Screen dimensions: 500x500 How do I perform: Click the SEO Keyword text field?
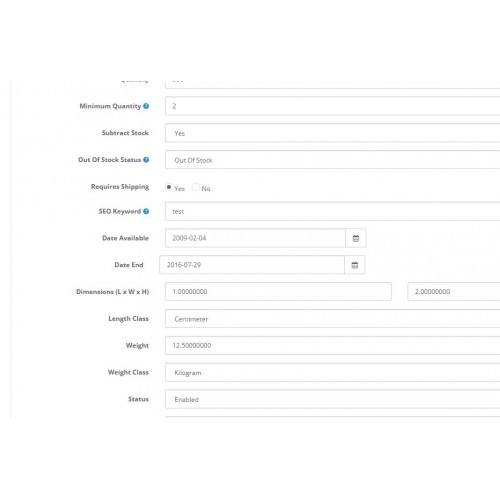pos(332,211)
